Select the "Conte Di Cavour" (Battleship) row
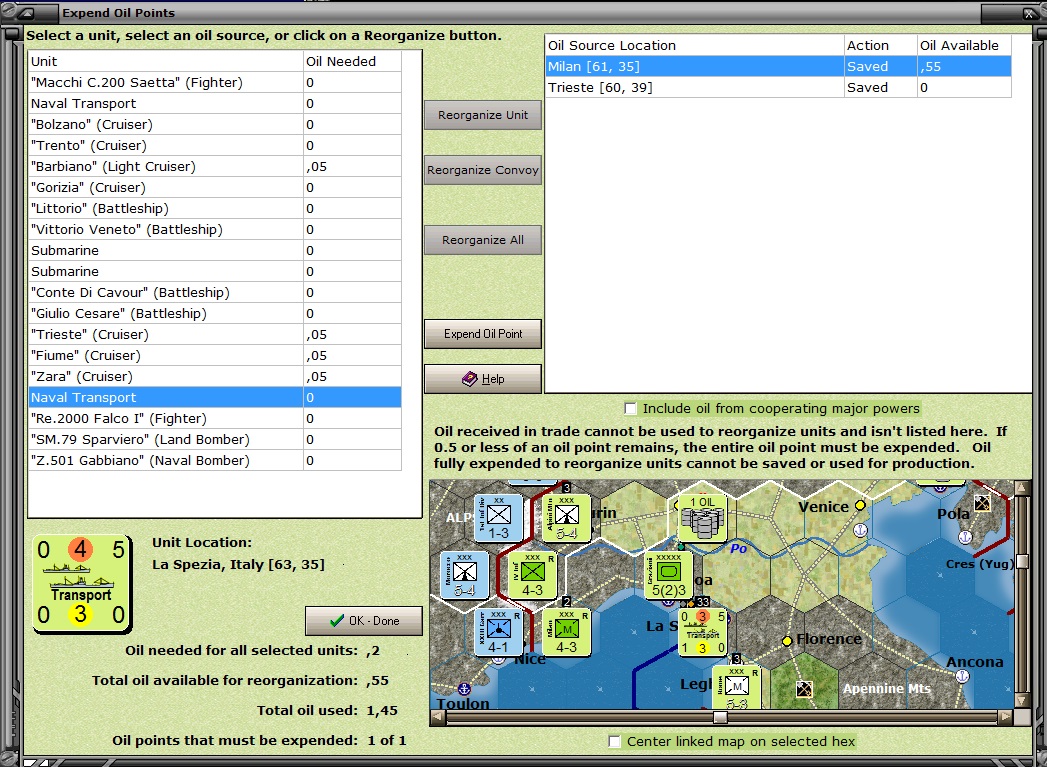Viewport: 1047px width, 767px height. [215, 292]
